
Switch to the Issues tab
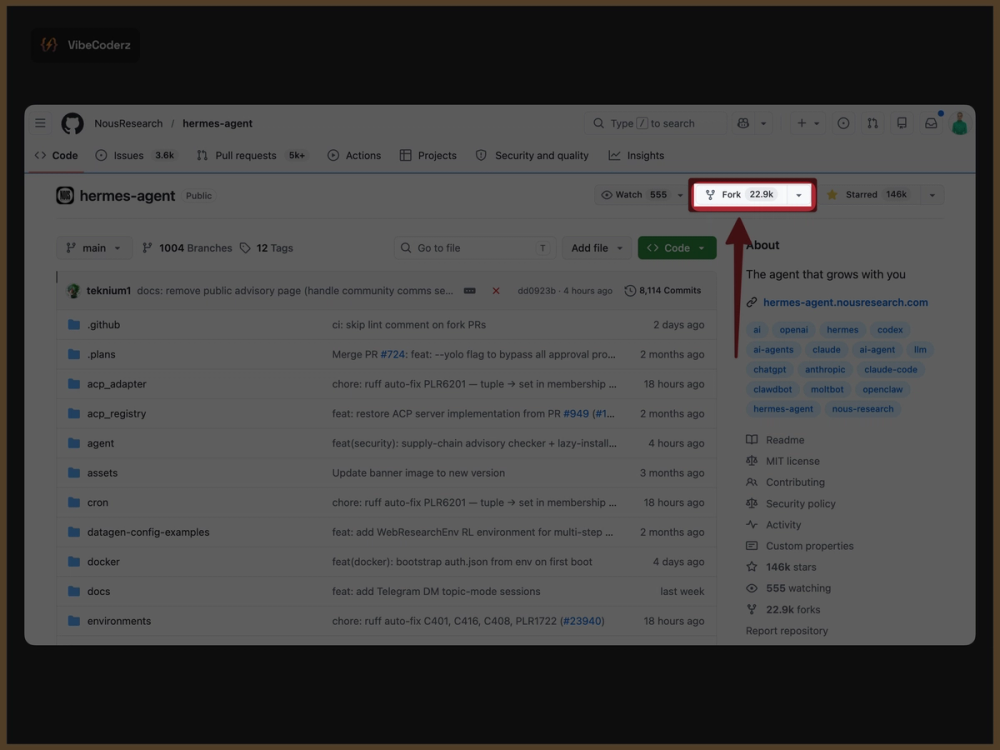click(x=136, y=156)
